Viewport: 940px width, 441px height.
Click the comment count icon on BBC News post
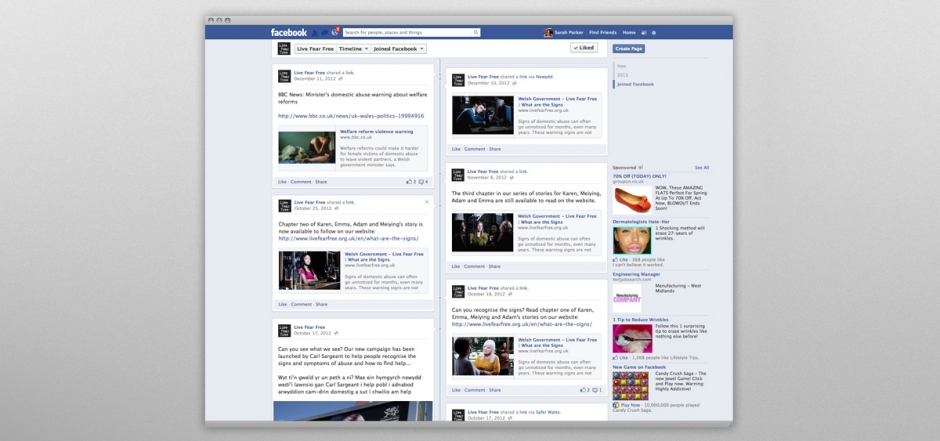(423, 182)
